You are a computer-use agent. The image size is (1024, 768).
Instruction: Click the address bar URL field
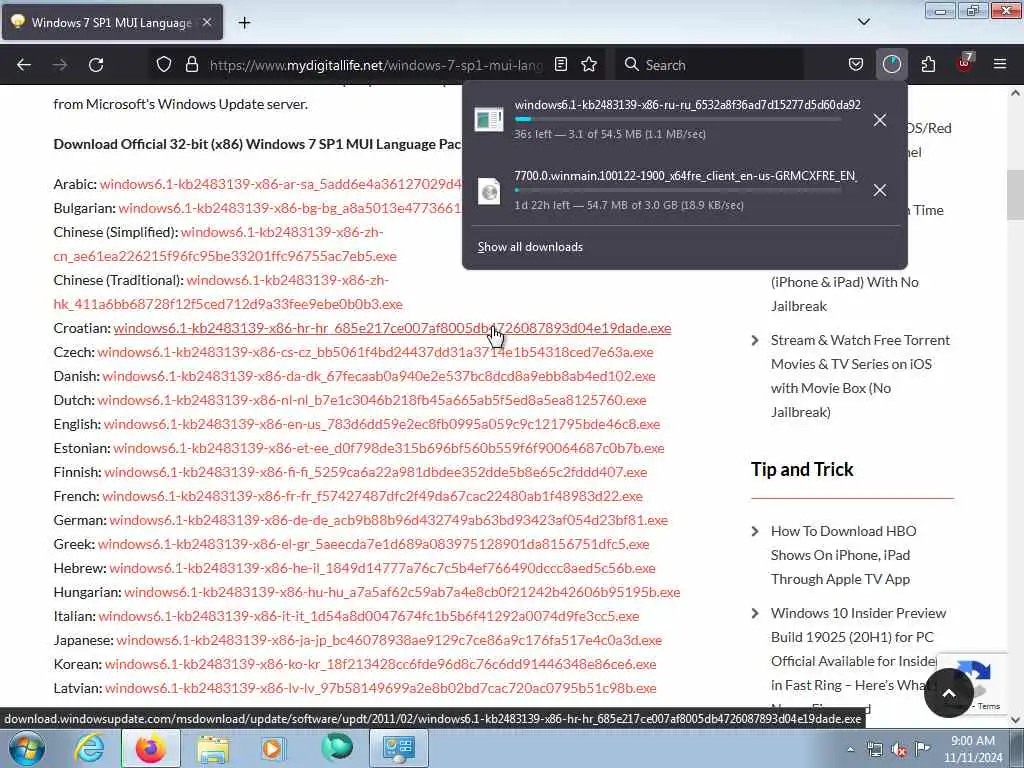pos(376,65)
